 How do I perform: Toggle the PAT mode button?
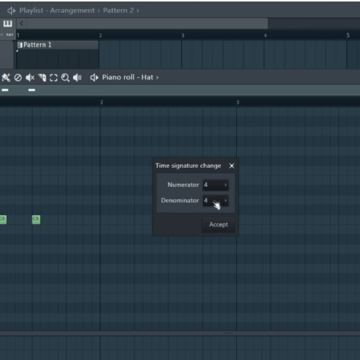tap(10, 35)
